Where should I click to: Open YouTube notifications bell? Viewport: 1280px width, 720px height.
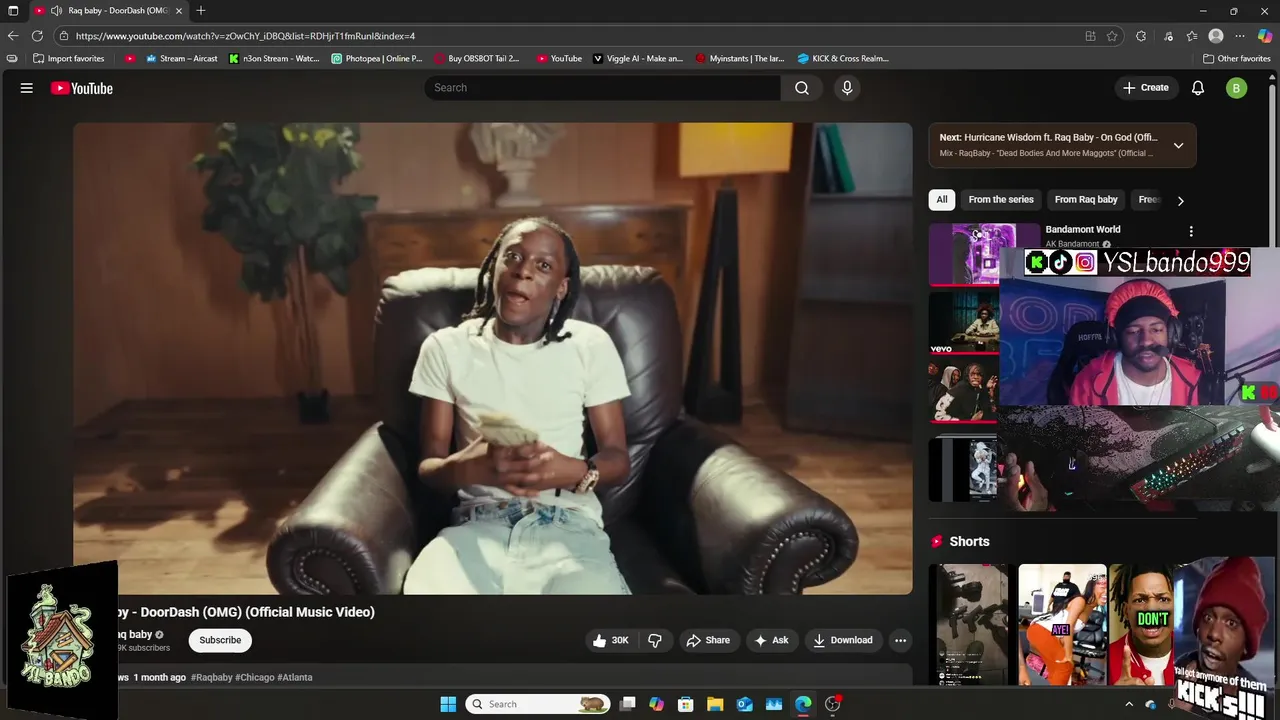point(1198,88)
